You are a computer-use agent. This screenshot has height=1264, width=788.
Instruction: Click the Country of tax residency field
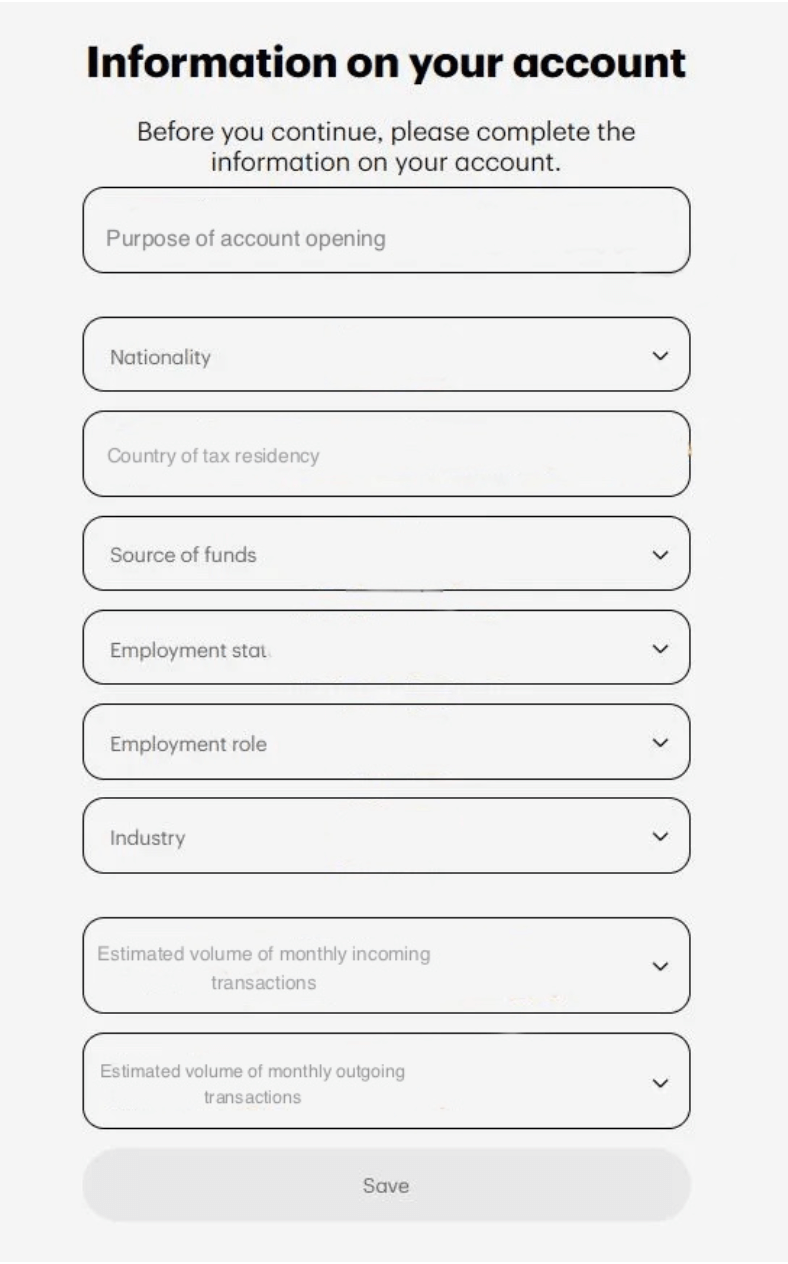[x=386, y=454]
